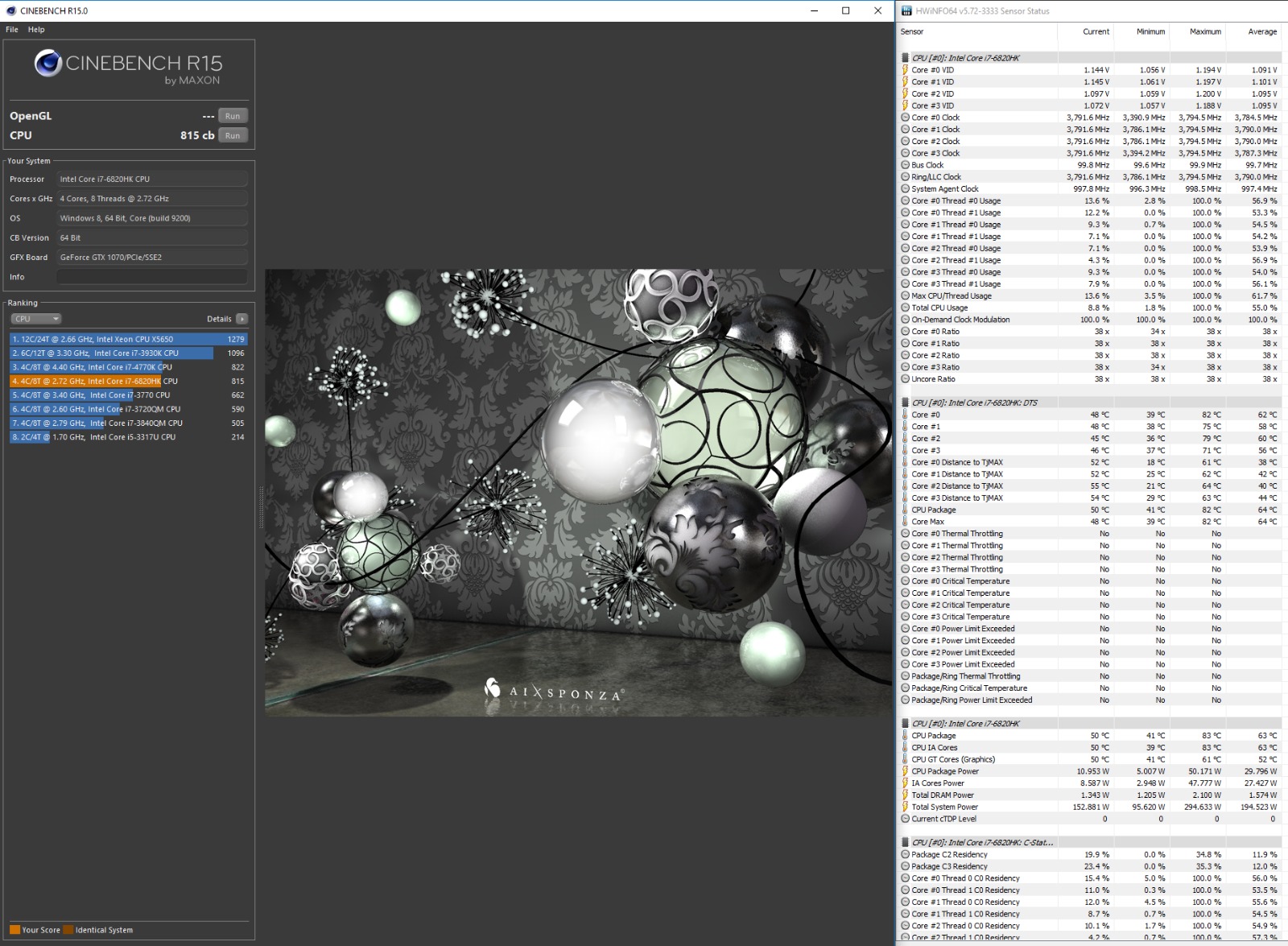Click thermometer icon for DTS Core #2
This screenshot has width=1288, height=946.
pyautogui.click(x=905, y=439)
